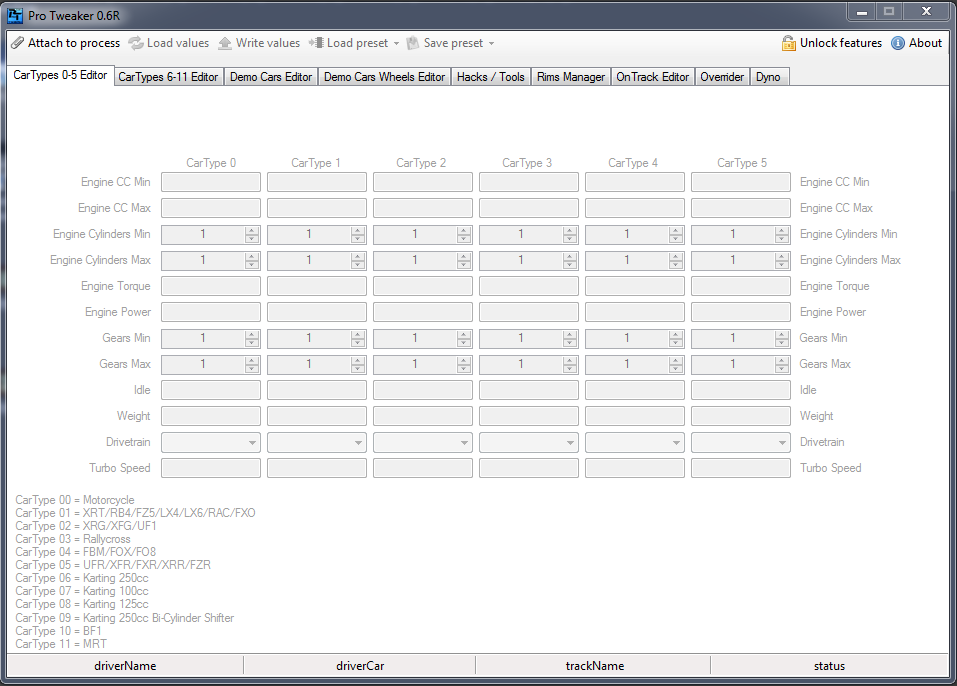Image resolution: width=957 pixels, height=686 pixels.
Task: Open the Drivetrain dropdown for CarType 0
Action: (252, 441)
